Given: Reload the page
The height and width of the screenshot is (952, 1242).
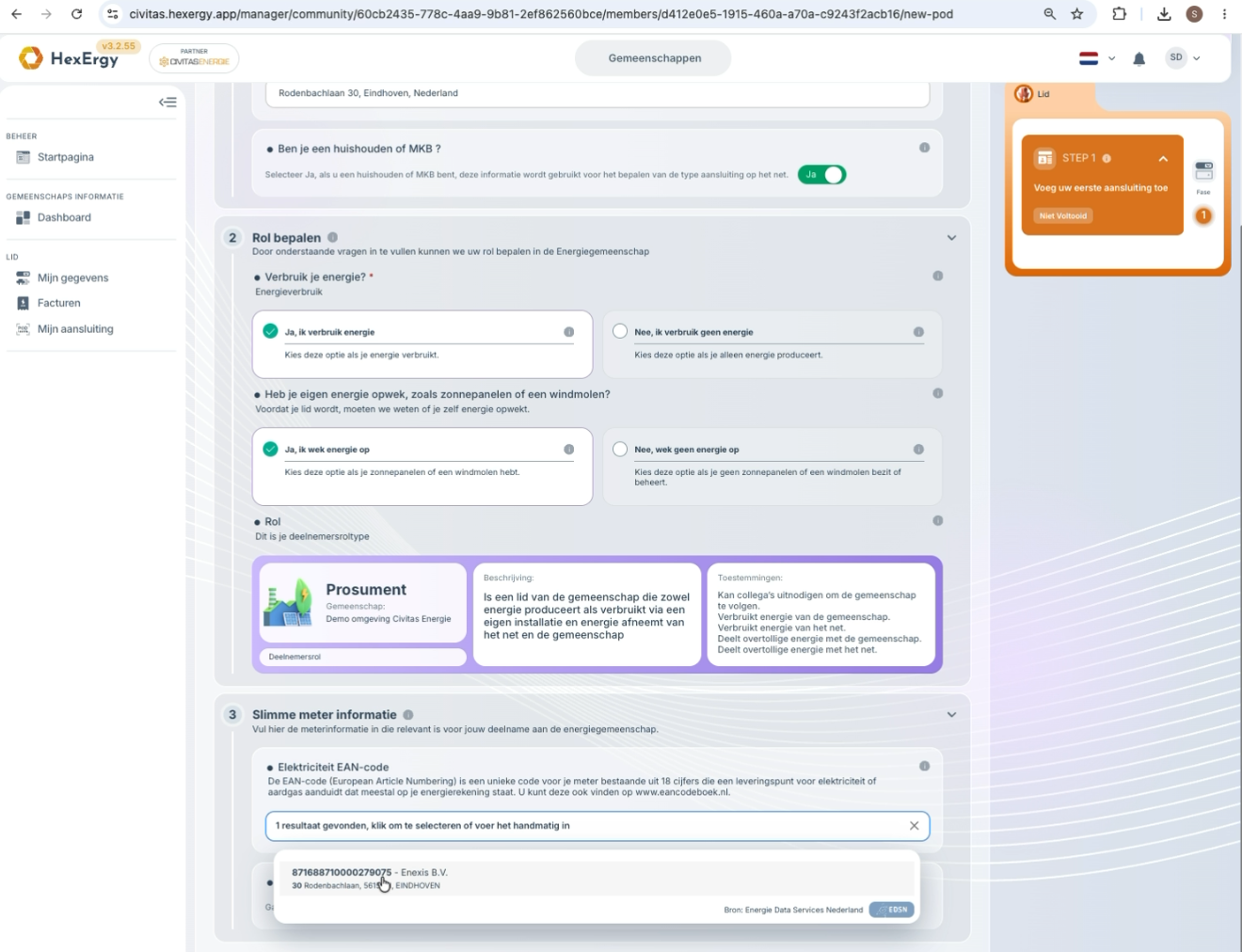Looking at the screenshot, I should click(x=77, y=14).
